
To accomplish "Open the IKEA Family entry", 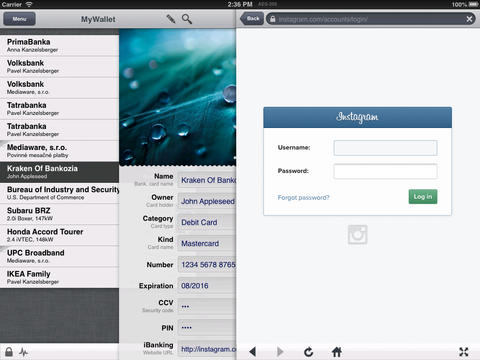I will pos(59,277).
